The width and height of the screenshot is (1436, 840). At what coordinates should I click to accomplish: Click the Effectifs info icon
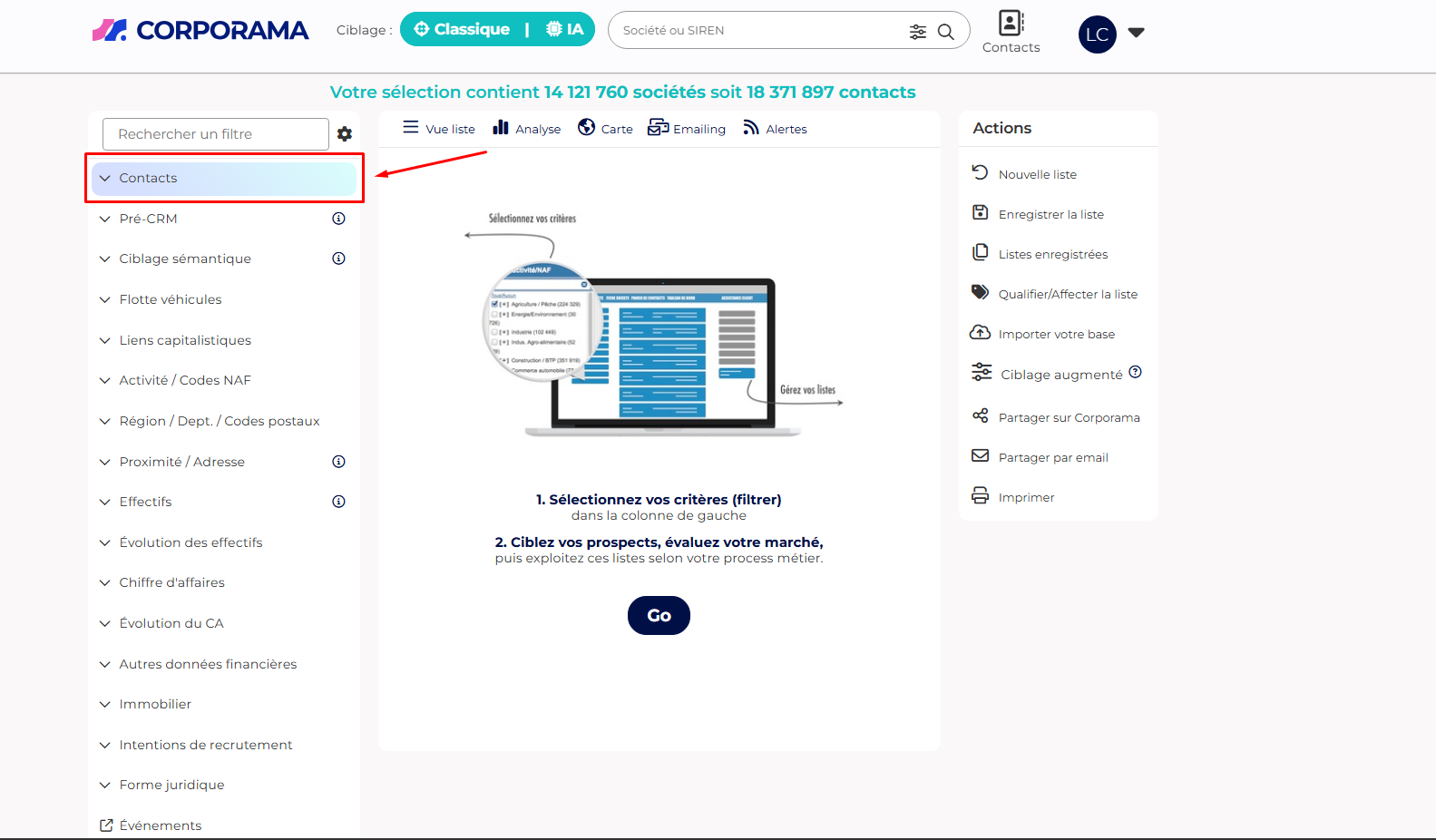click(x=338, y=502)
